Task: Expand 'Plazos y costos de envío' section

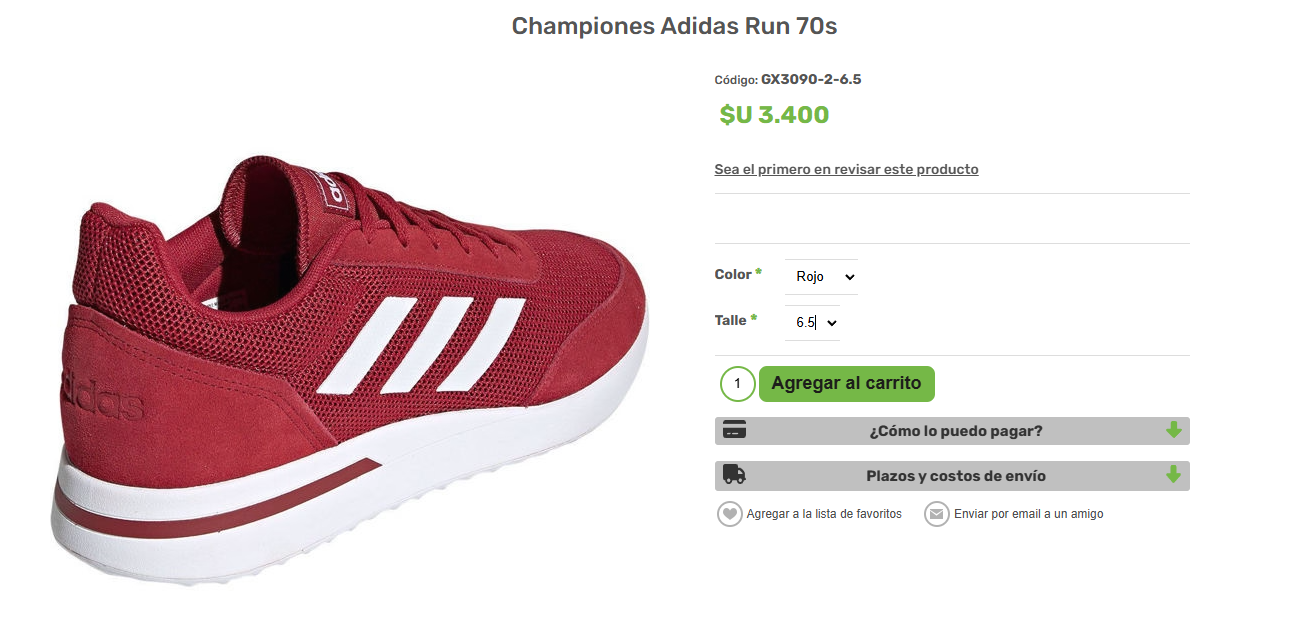Action: 955,476
